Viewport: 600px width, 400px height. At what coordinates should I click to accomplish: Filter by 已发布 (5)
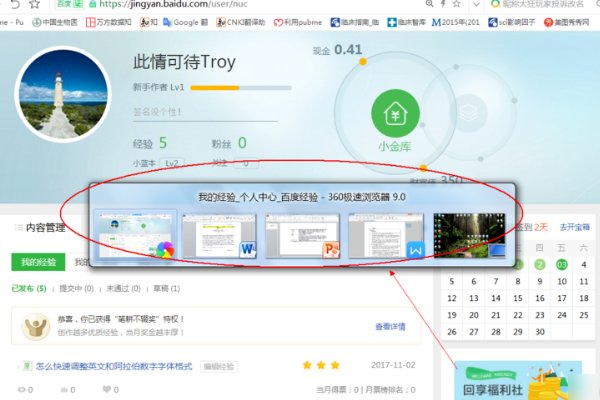(x=29, y=289)
